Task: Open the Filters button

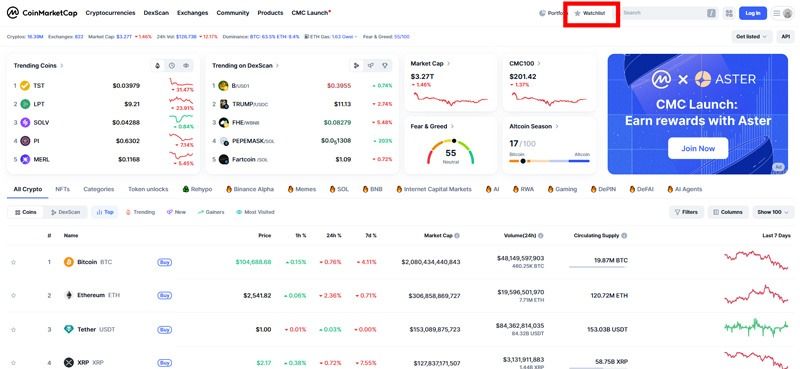Action: [686, 212]
